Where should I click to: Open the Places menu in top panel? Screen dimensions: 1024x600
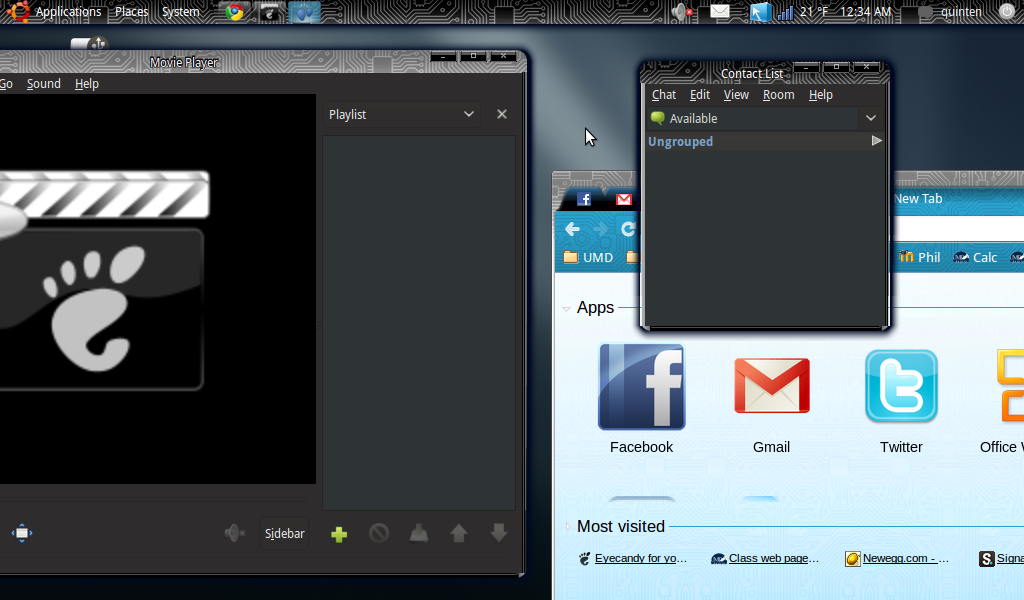131,12
